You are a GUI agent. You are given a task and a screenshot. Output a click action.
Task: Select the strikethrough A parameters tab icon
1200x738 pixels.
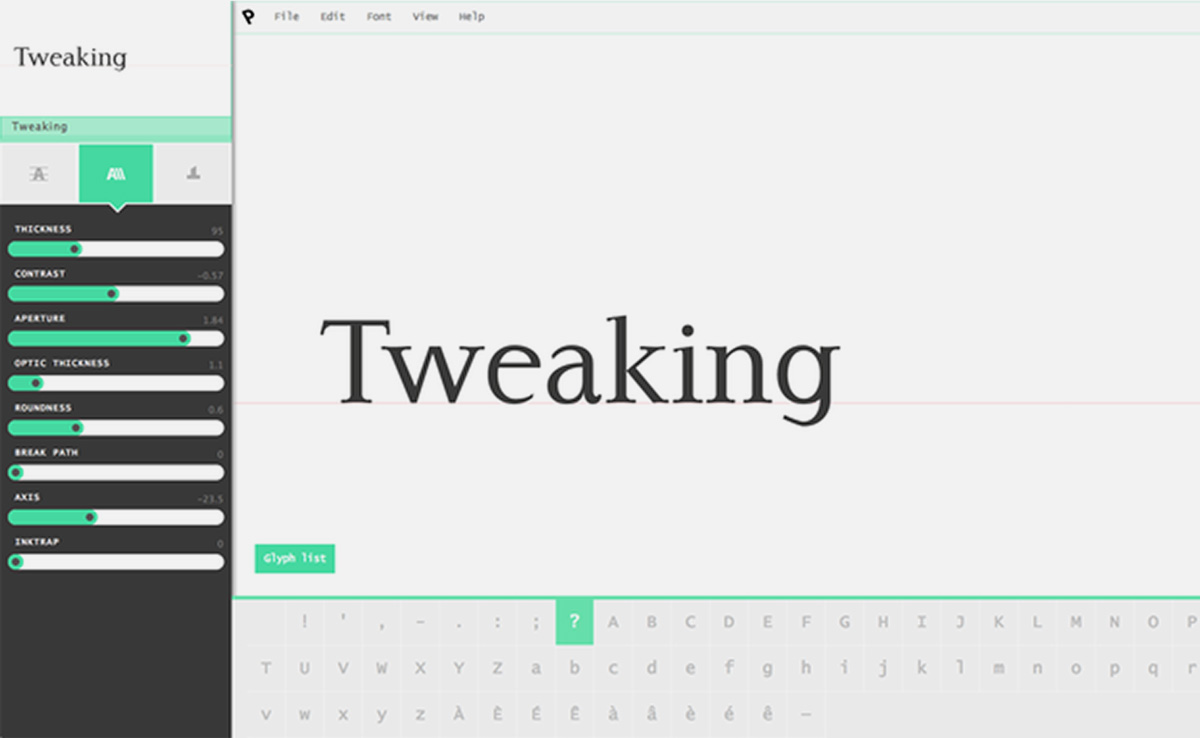(x=39, y=174)
